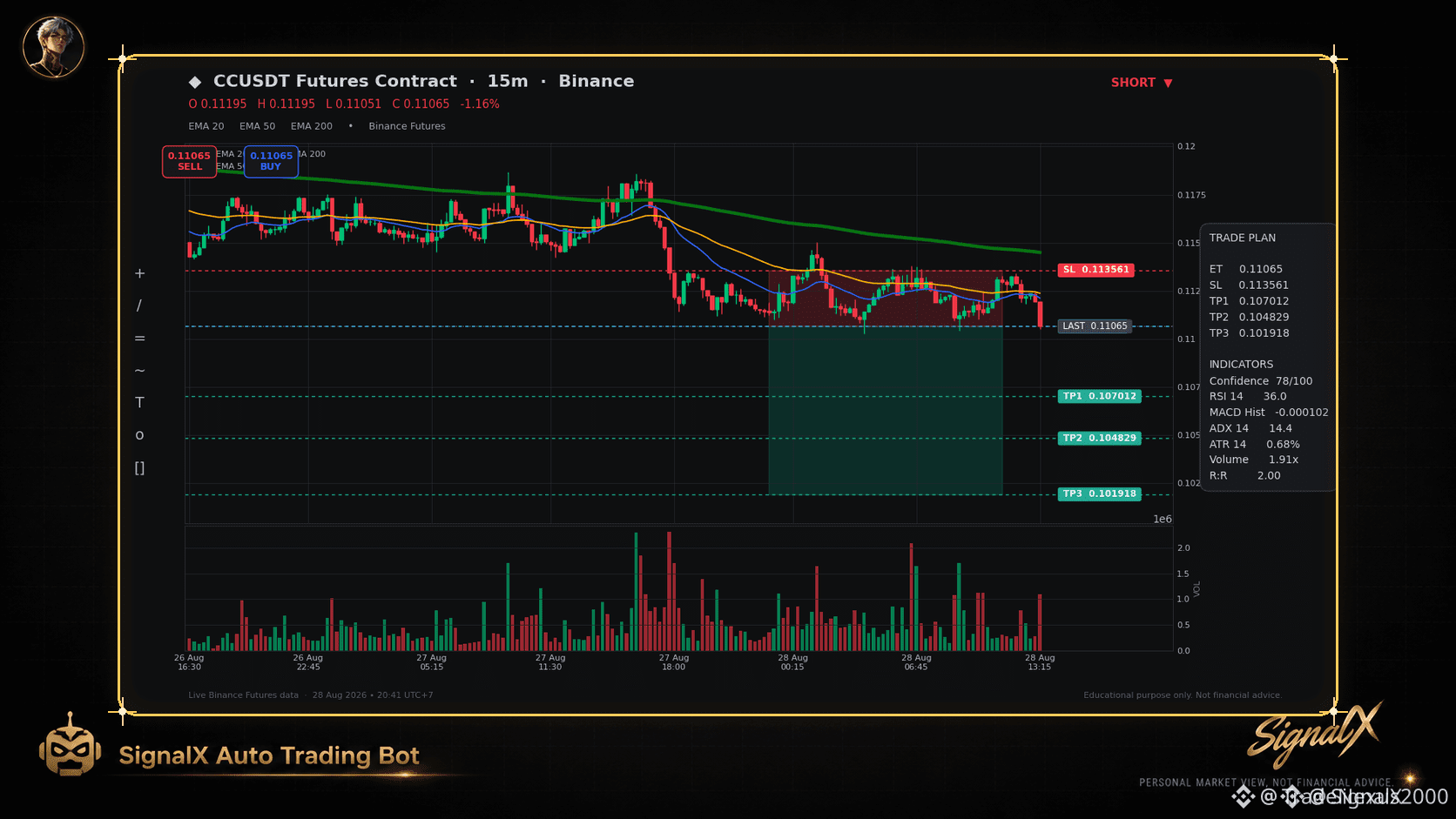Click the Educational purpose only disclaimer

coord(1183,695)
